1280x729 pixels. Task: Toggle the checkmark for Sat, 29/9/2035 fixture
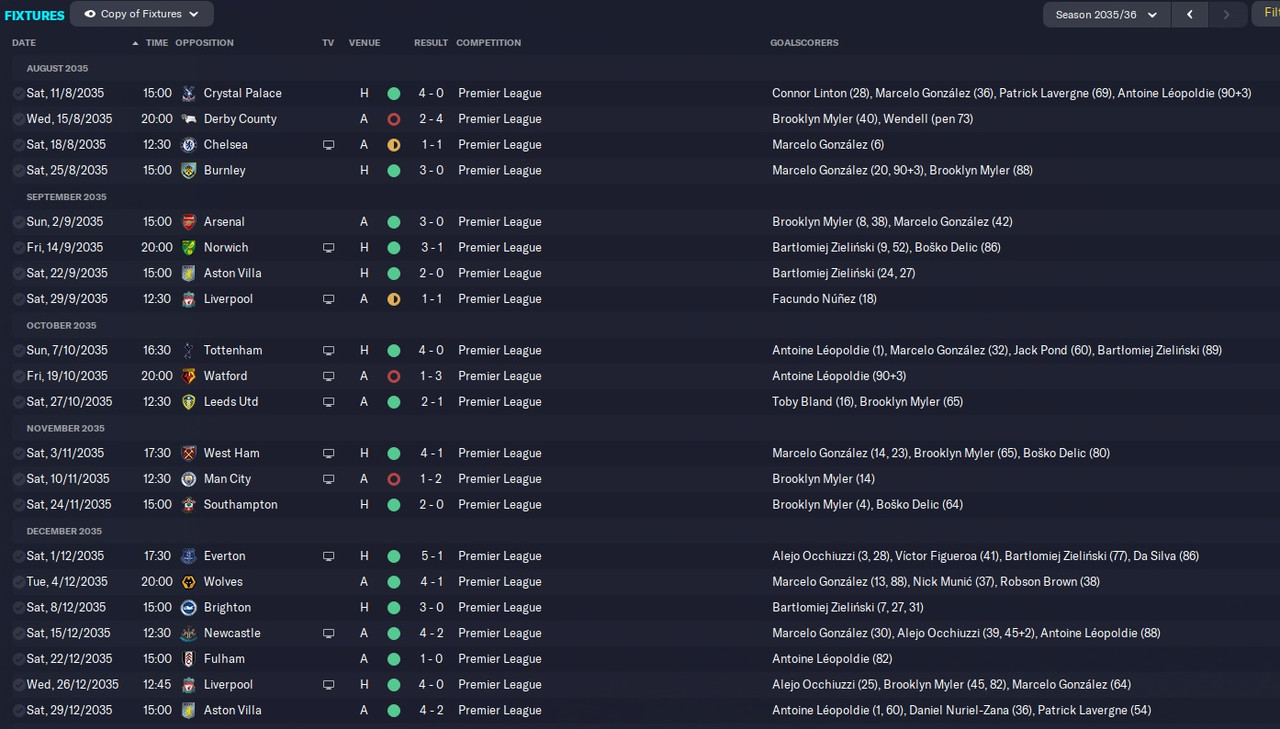18,299
